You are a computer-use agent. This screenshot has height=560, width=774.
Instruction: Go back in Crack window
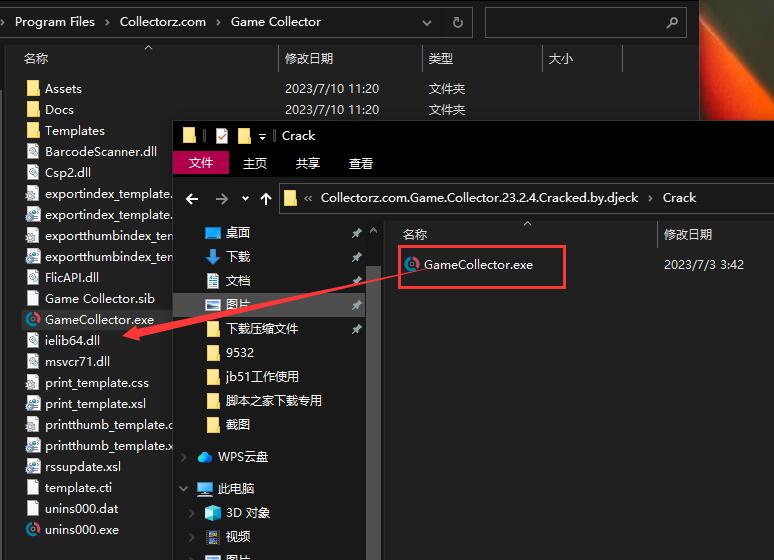[x=192, y=199]
